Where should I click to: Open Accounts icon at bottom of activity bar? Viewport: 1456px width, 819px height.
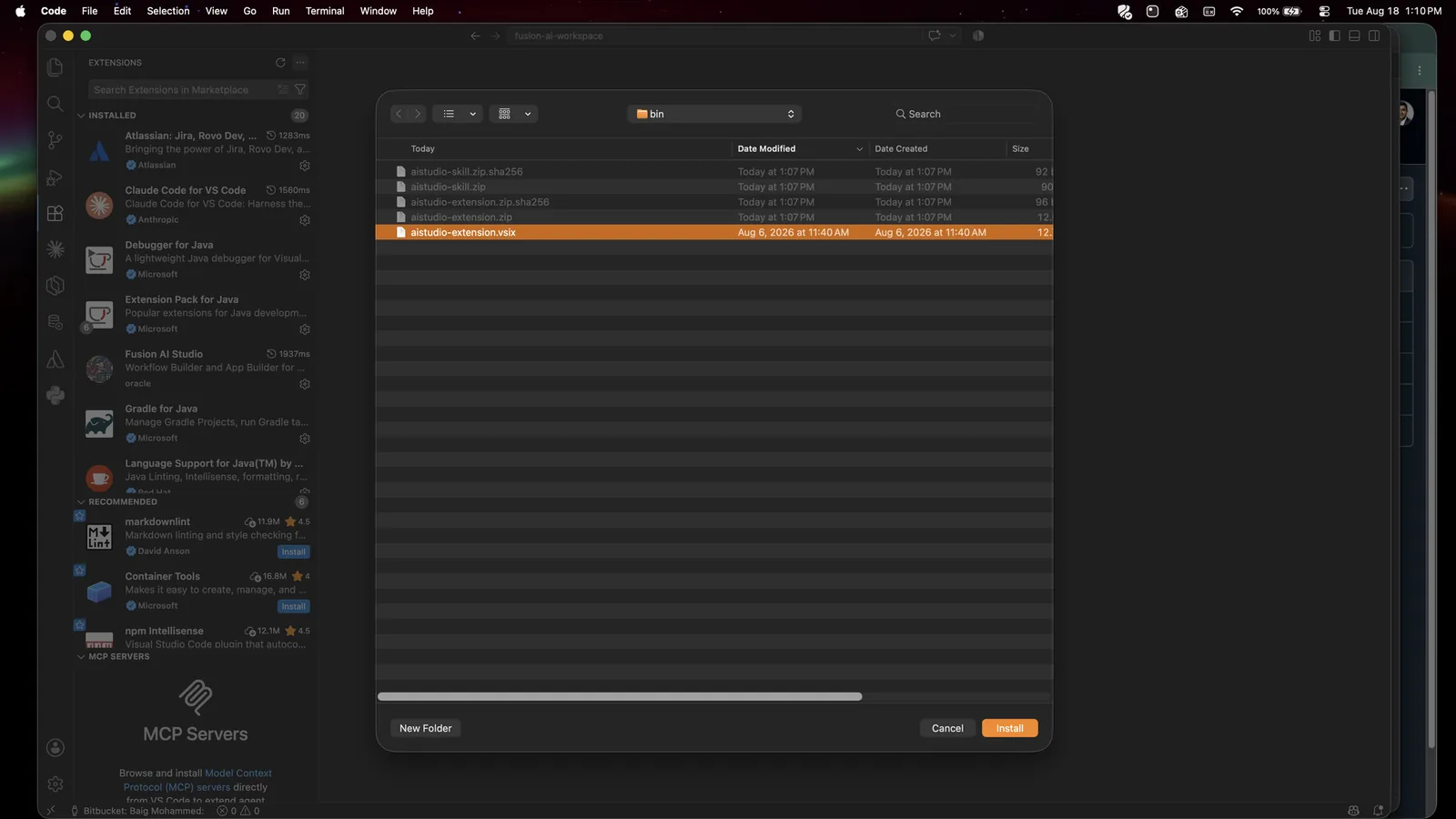(x=55, y=748)
